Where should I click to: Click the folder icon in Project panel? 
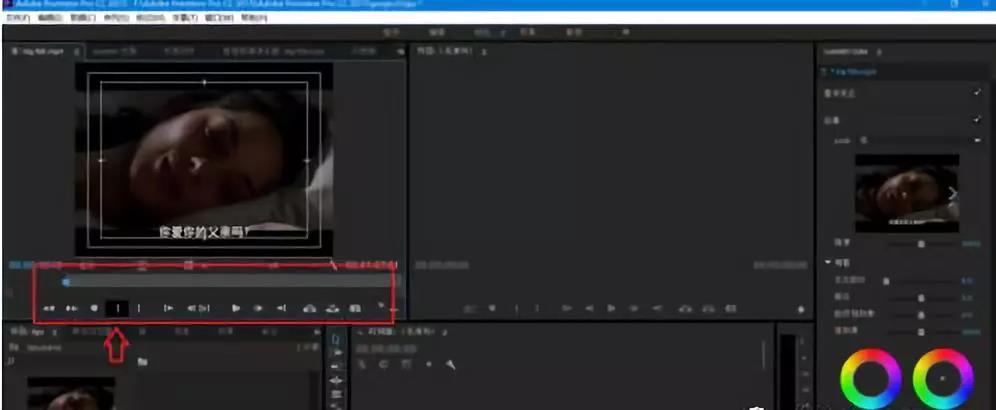pyautogui.click(x=142, y=362)
